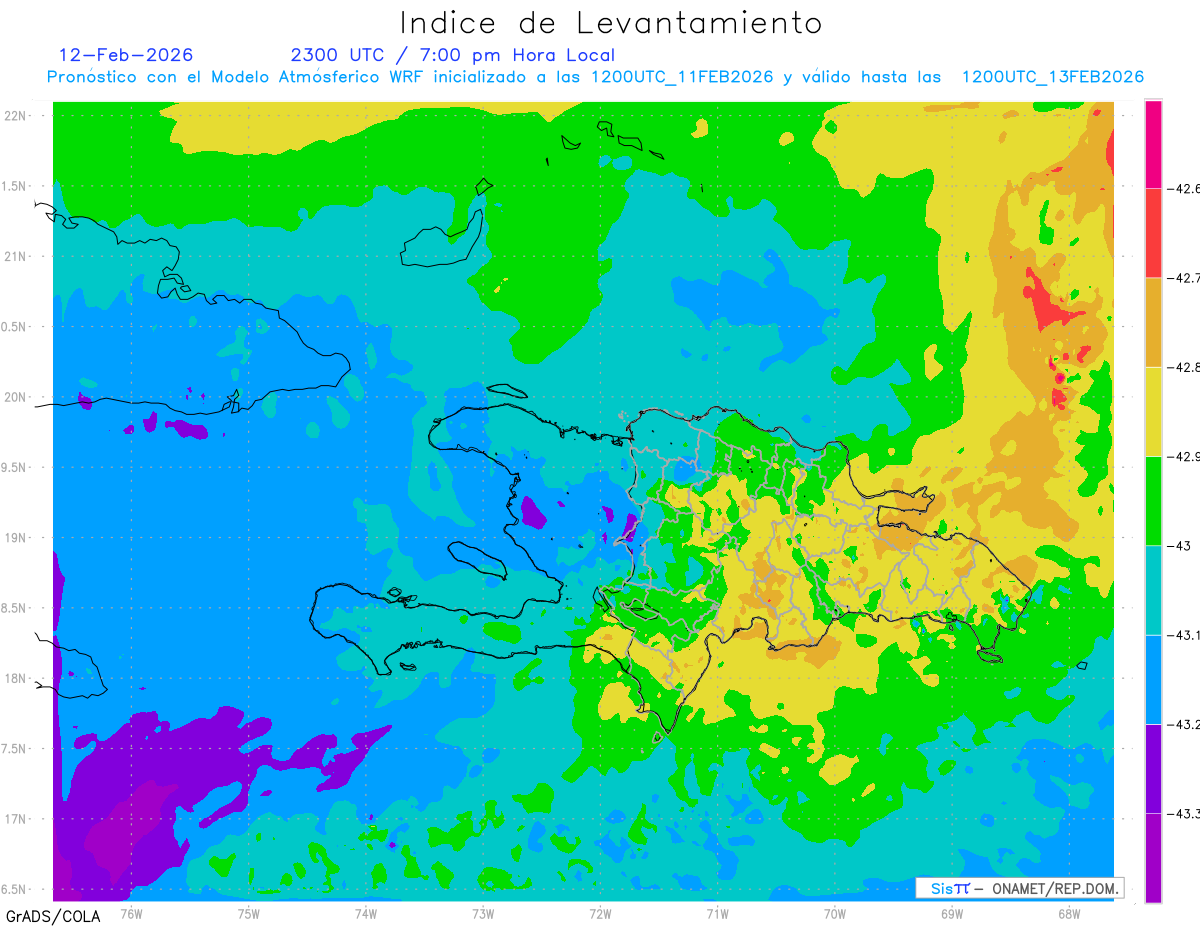This screenshot has width=1200, height=927.
Task: Click the longitude label "68W"
Action: click(x=1069, y=913)
